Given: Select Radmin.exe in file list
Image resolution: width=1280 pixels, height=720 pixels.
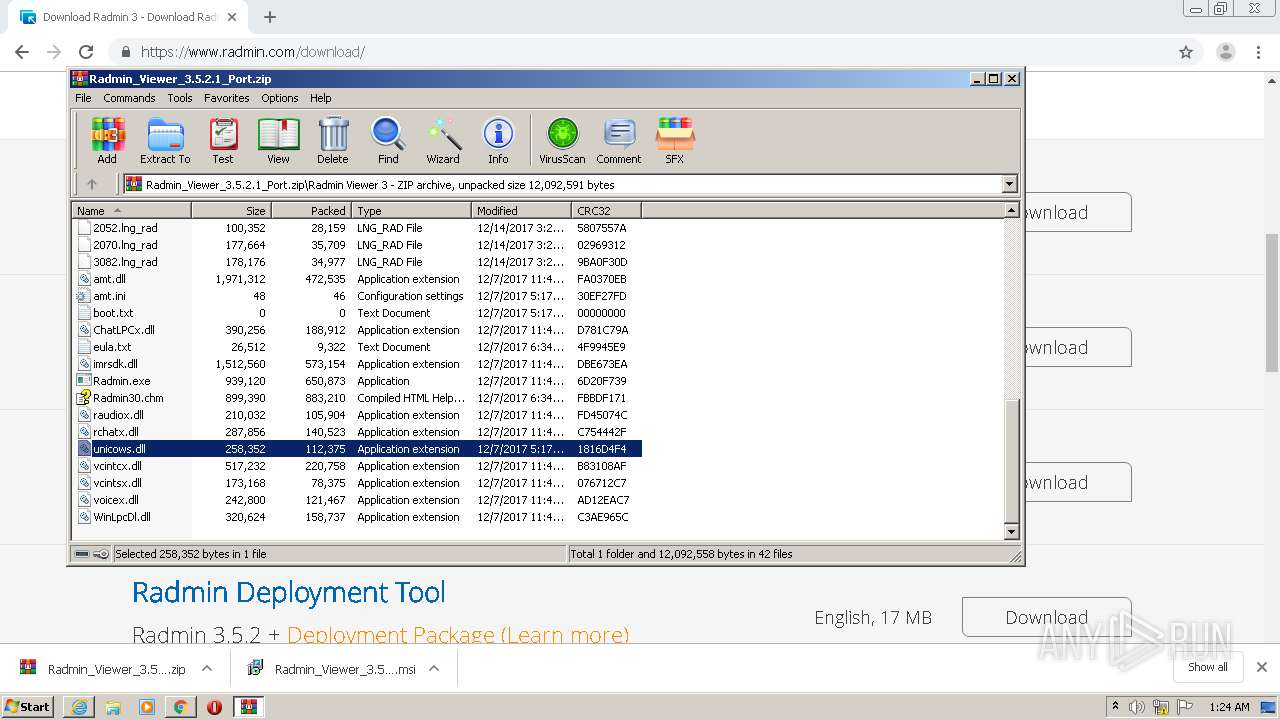Looking at the screenshot, I should coord(359,381).
